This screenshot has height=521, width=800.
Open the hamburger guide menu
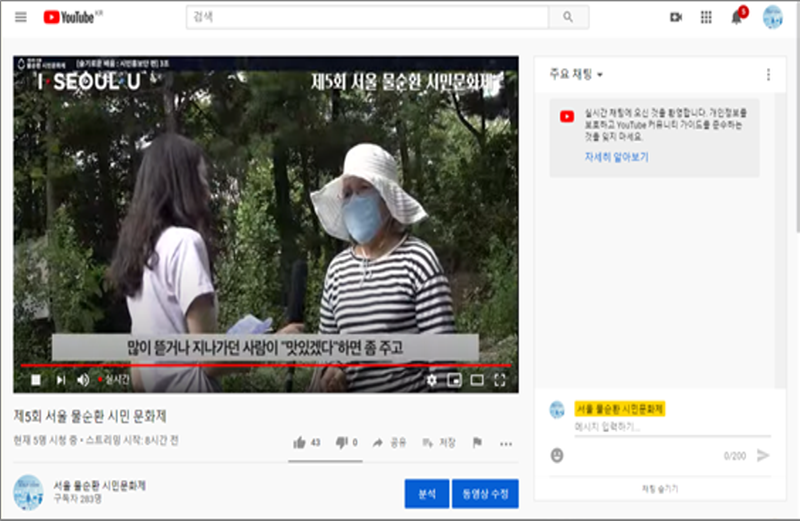tap(21, 17)
